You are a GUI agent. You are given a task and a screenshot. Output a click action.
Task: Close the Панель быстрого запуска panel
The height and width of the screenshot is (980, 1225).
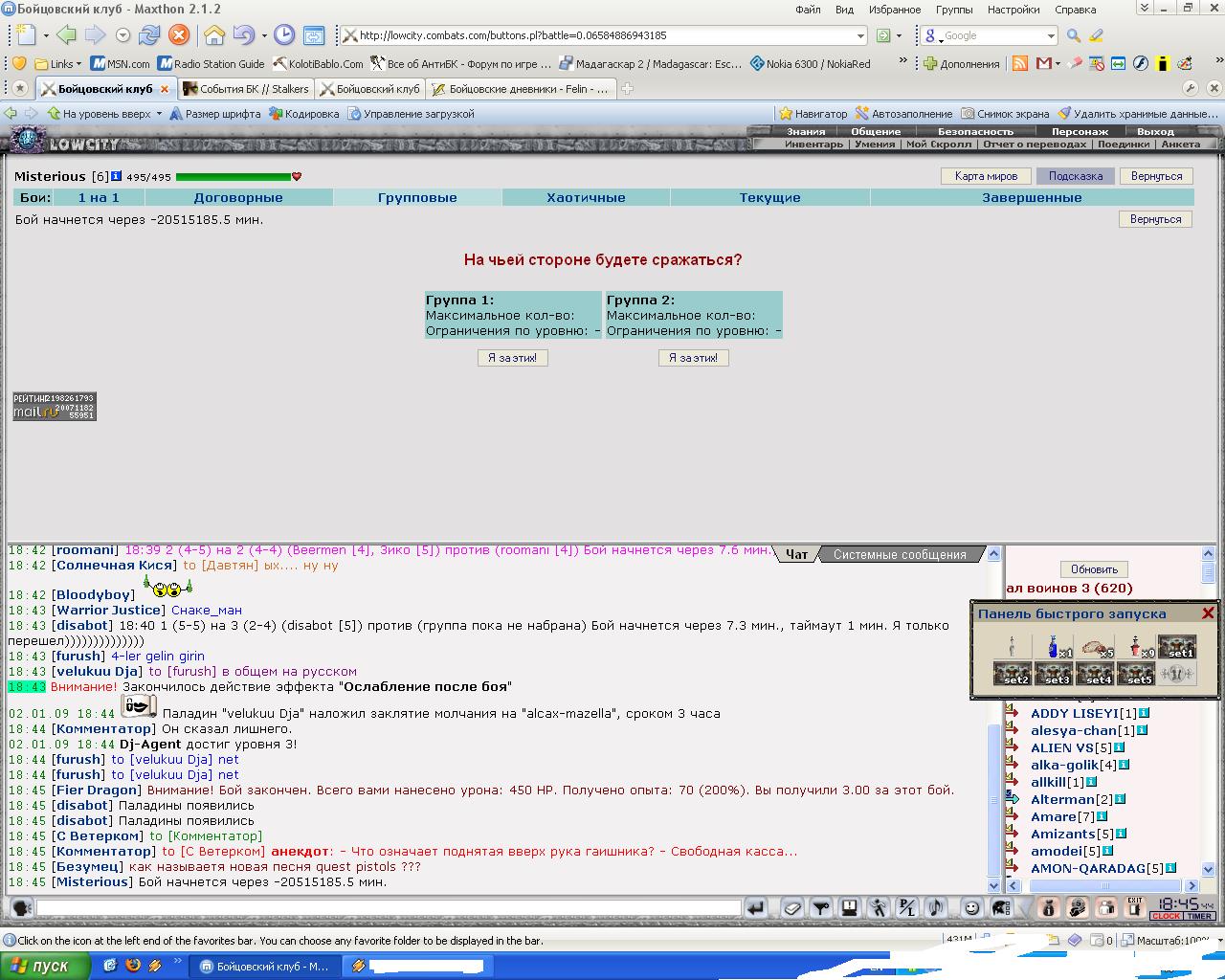(1208, 613)
